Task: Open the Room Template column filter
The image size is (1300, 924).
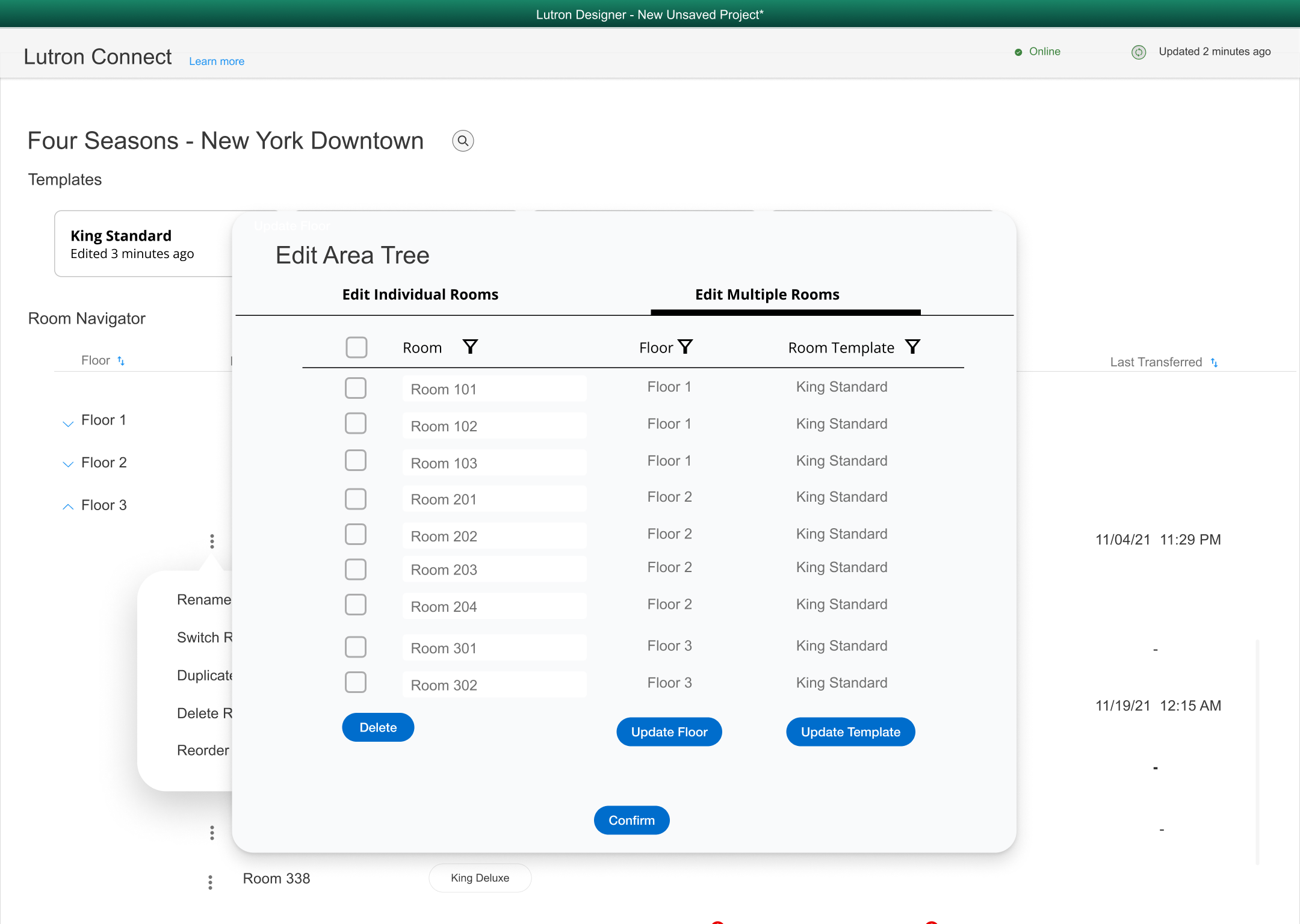Action: click(913, 346)
